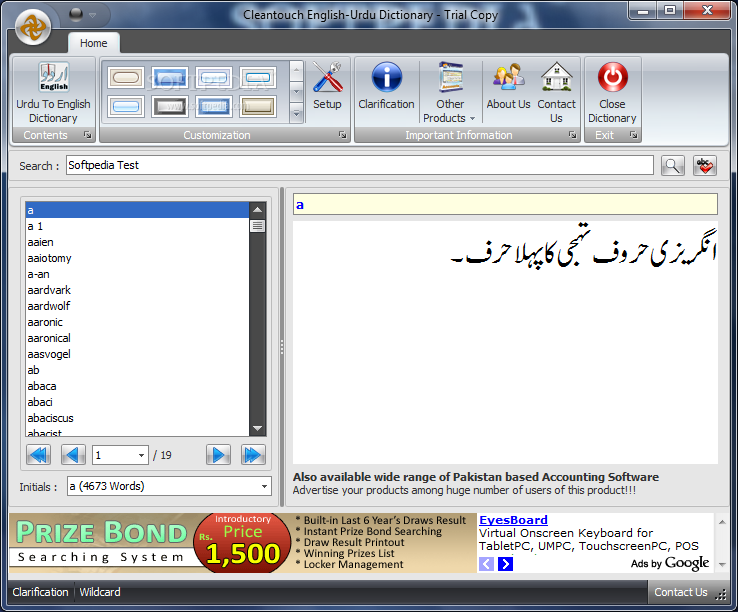Screen dimensions: 738x612
Task: Select word 'aardvark' in list
Action: pyautogui.click(x=137, y=290)
